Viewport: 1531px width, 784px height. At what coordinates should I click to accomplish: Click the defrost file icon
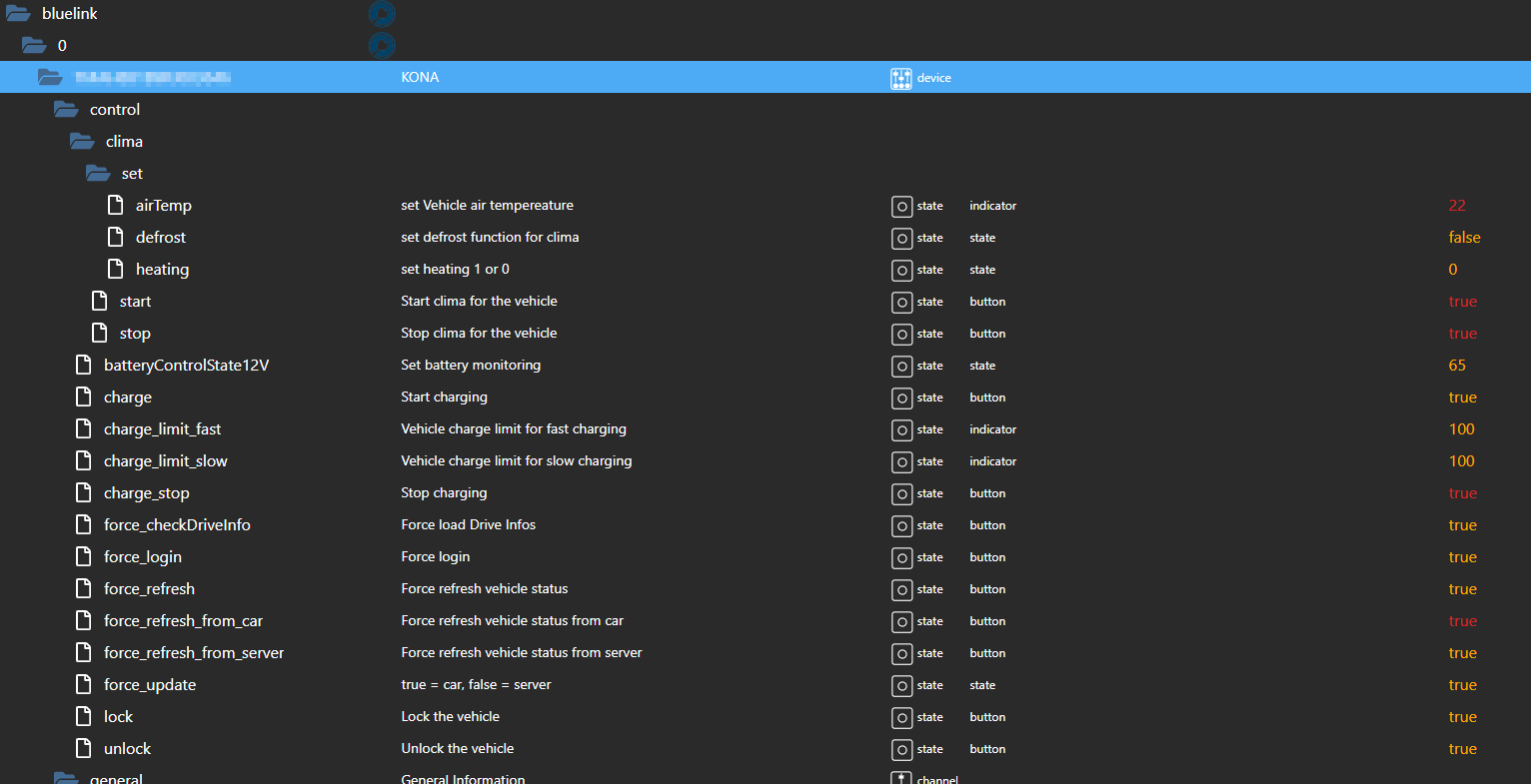[116, 237]
